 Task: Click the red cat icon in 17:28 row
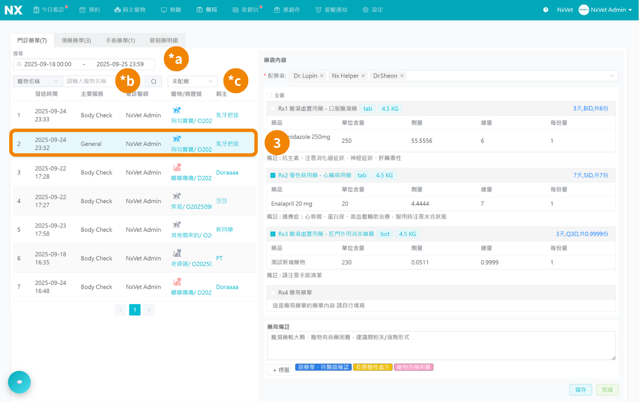click(x=176, y=167)
